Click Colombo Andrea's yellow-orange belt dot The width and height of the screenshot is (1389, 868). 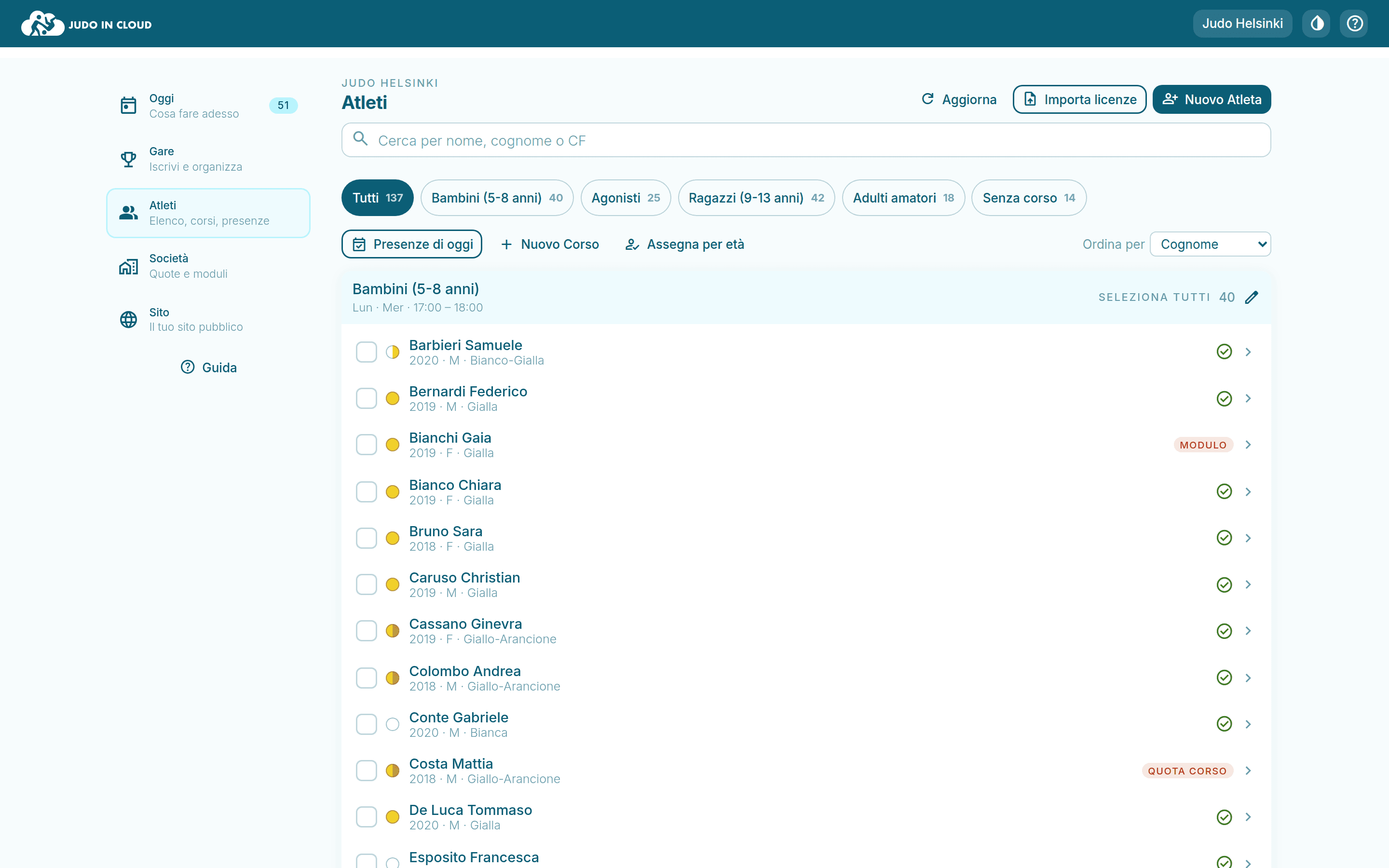(x=393, y=678)
